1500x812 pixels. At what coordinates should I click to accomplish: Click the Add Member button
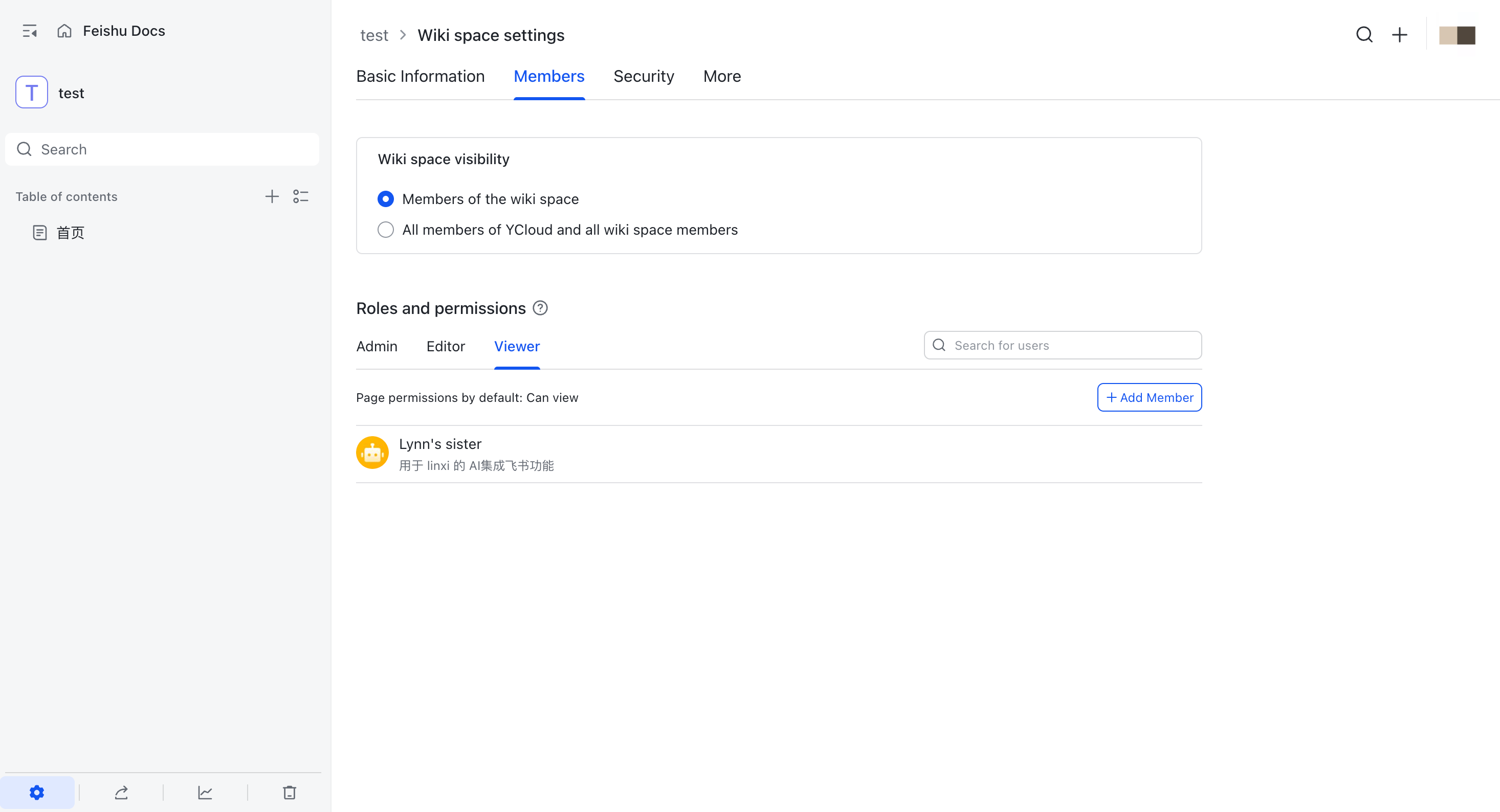click(x=1150, y=397)
